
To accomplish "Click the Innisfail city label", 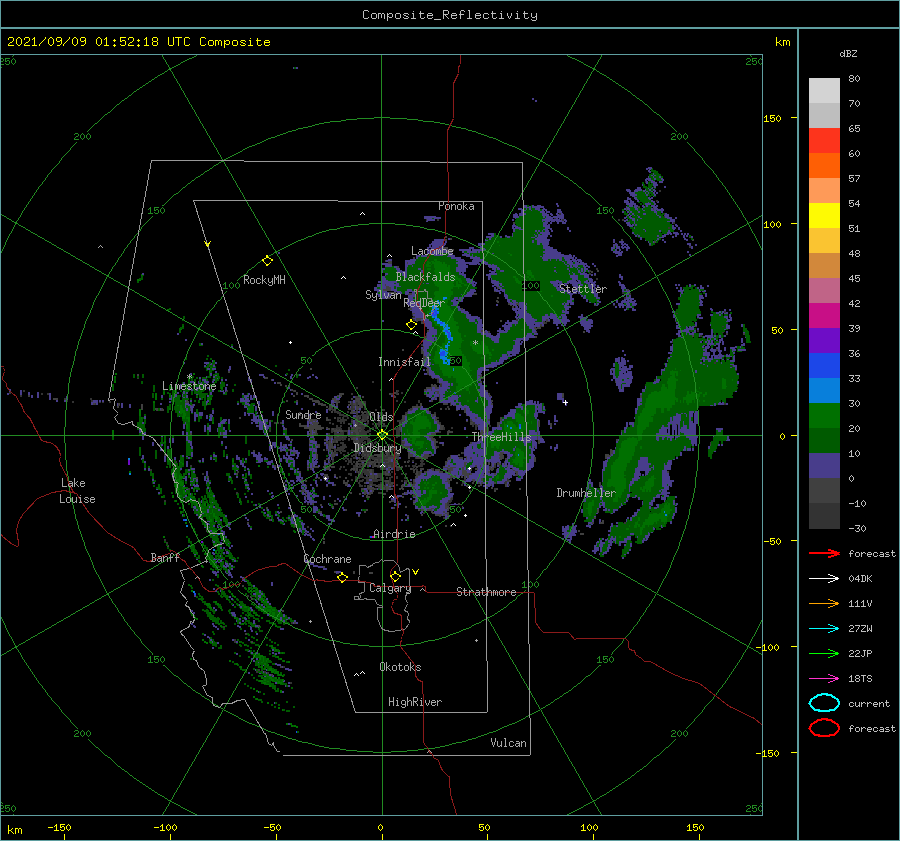I will 404,362.
